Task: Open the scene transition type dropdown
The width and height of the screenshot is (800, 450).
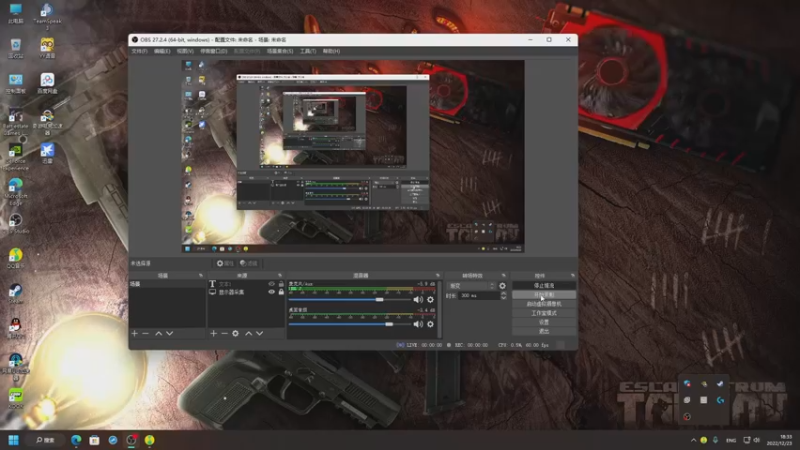Action: 471,286
